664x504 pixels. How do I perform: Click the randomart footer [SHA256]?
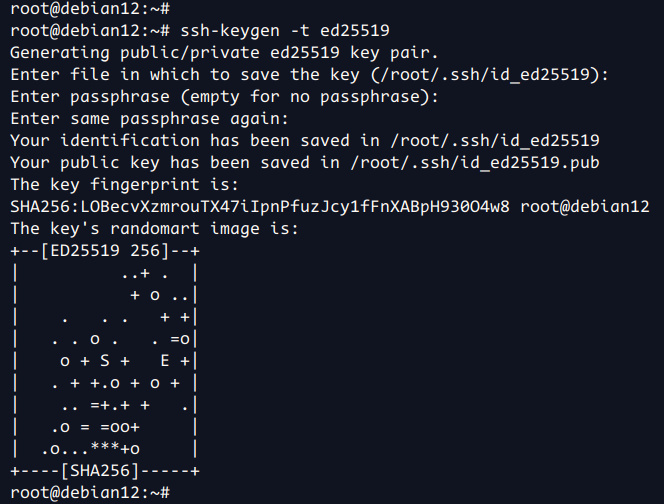click(x=105, y=470)
